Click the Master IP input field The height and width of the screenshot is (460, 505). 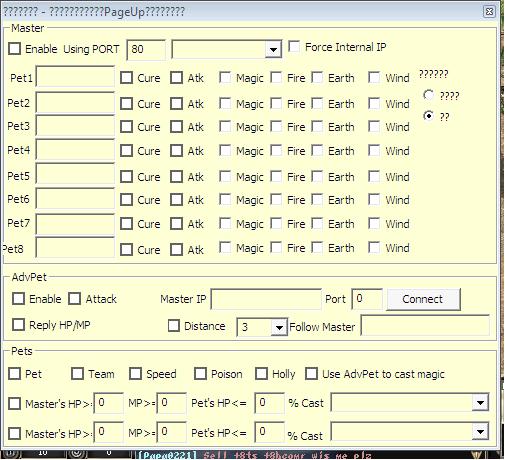[x=266, y=299]
